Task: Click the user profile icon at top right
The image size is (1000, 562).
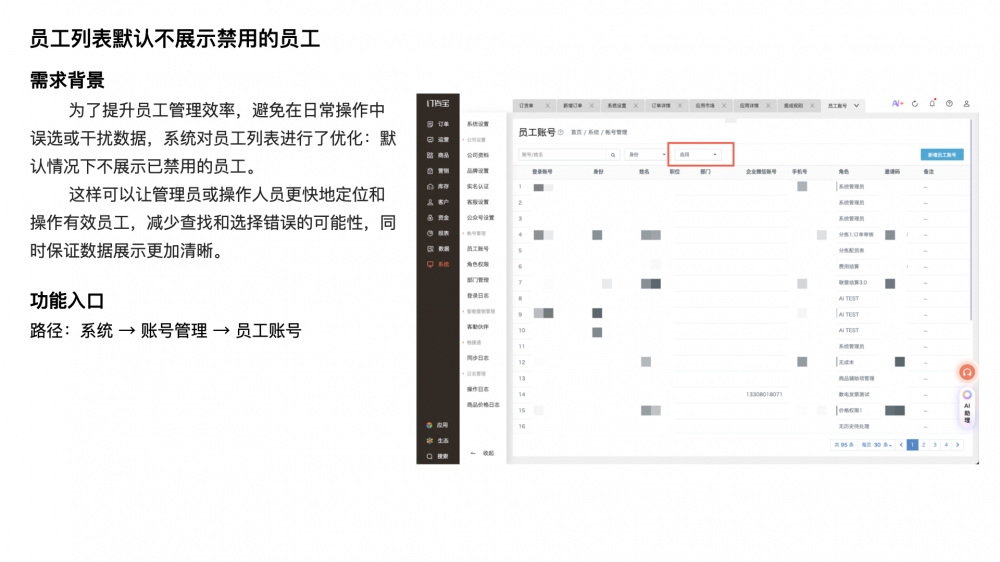Action: 966,104
